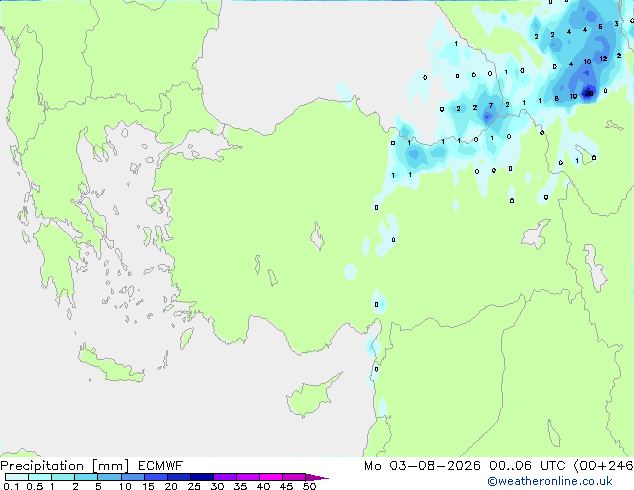634x490 pixels.
Task: Choose the 45–50 mm magenta legend swatch
Action: [x=294, y=477]
